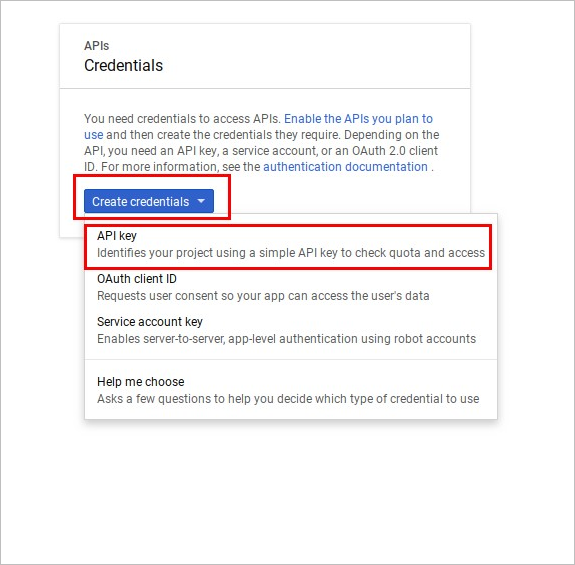This screenshot has width=575, height=565.
Task: Click the 'OAuth 2.0 client' paragraph text
Action: (395, 151)
